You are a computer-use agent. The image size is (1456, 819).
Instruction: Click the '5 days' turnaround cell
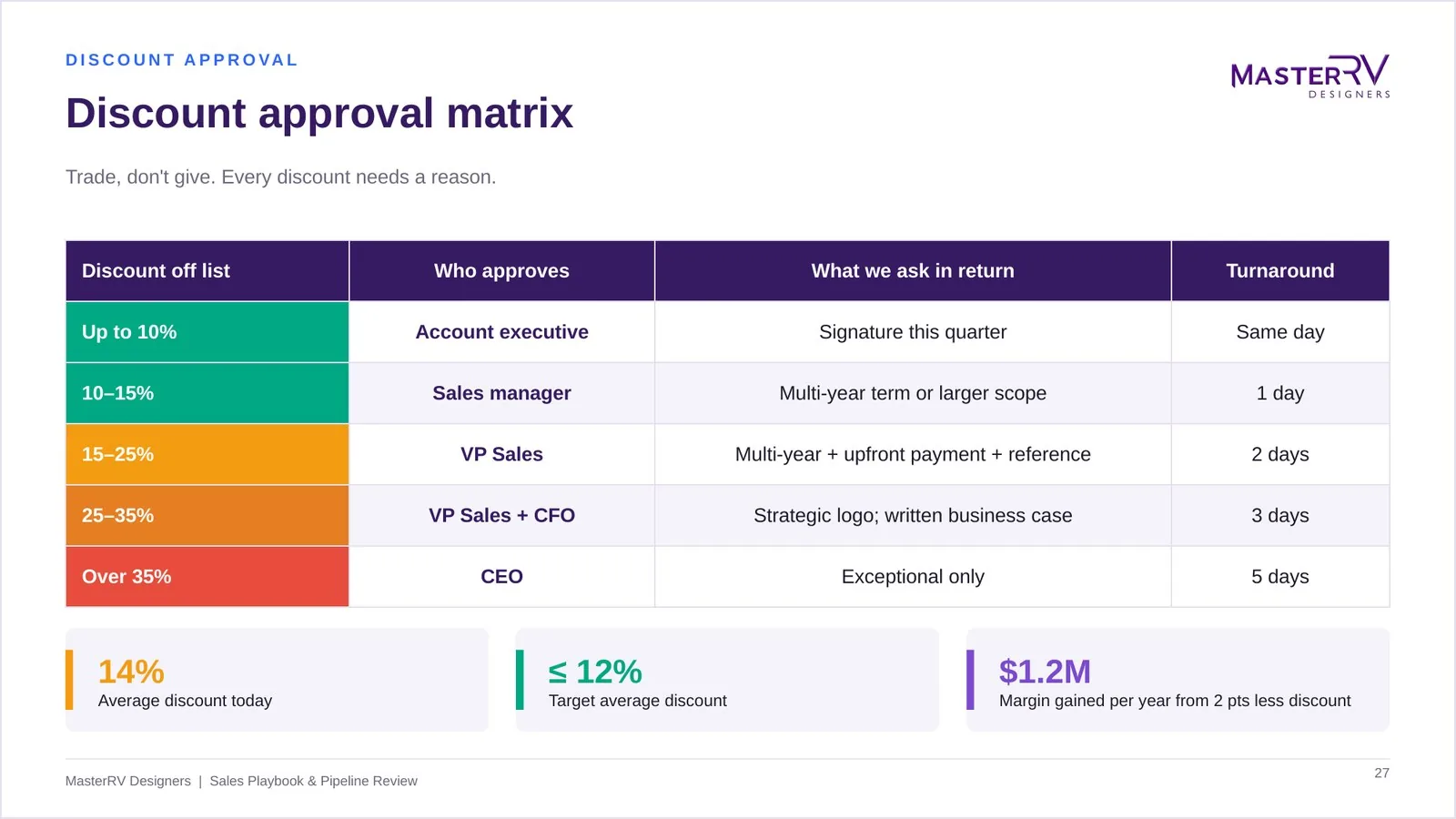tap(1280, 576)
